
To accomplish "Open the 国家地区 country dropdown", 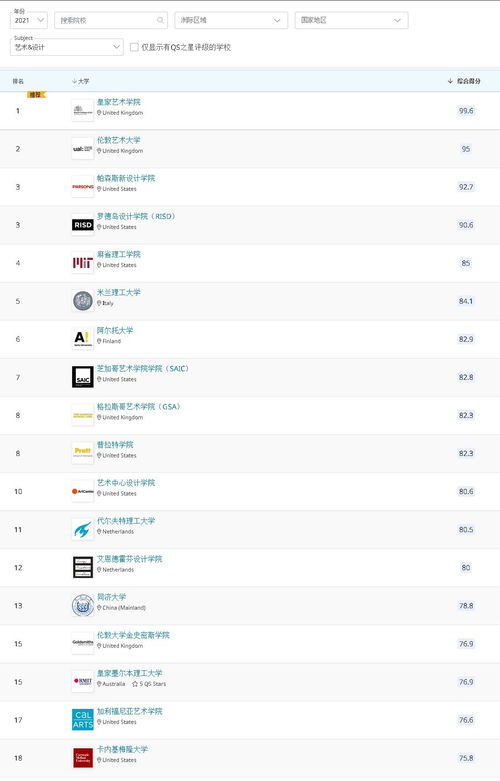I will click(352, 20).
